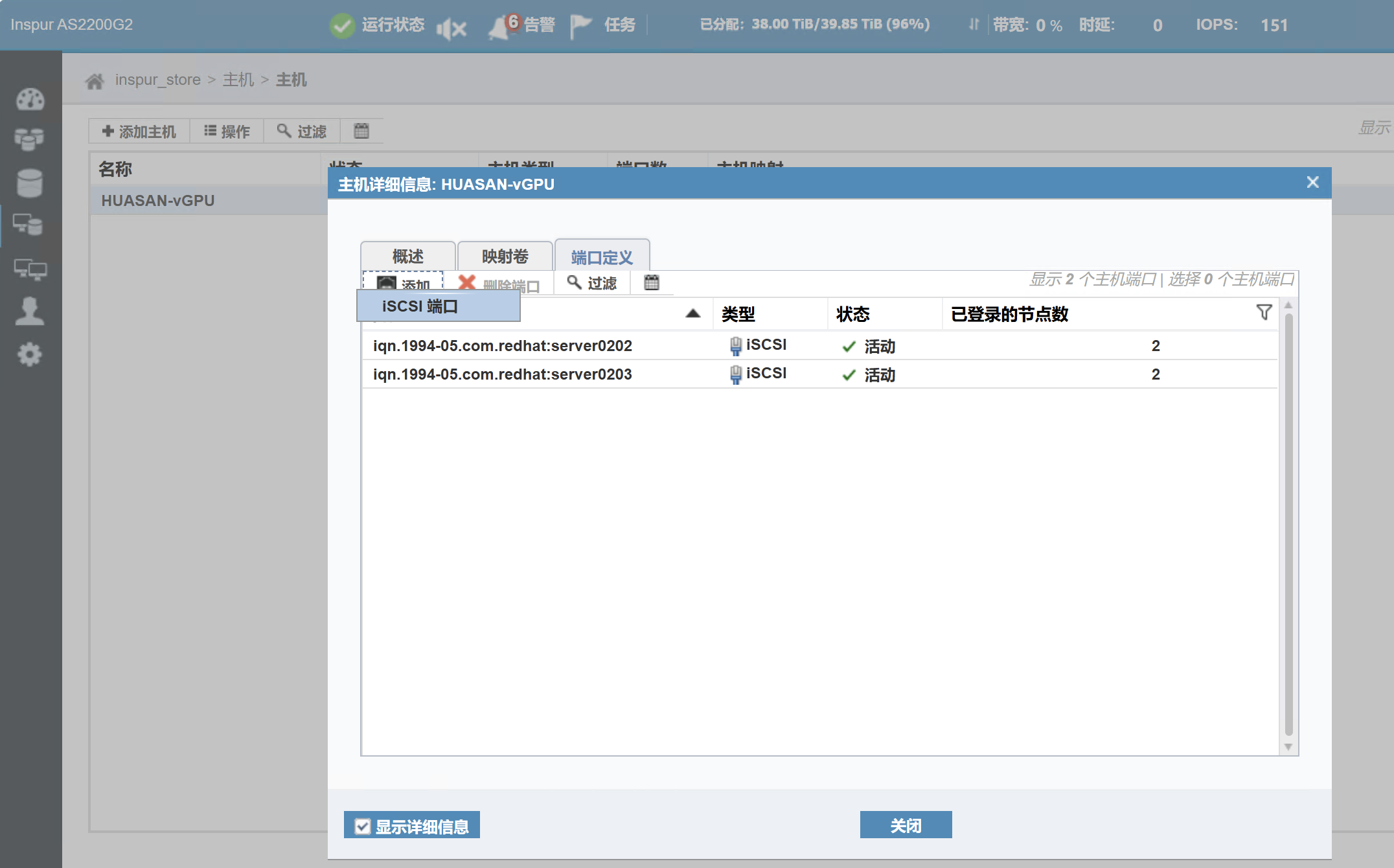
Task: Click the iSCSI icon in server0203 row
Action: click(735, 374)
